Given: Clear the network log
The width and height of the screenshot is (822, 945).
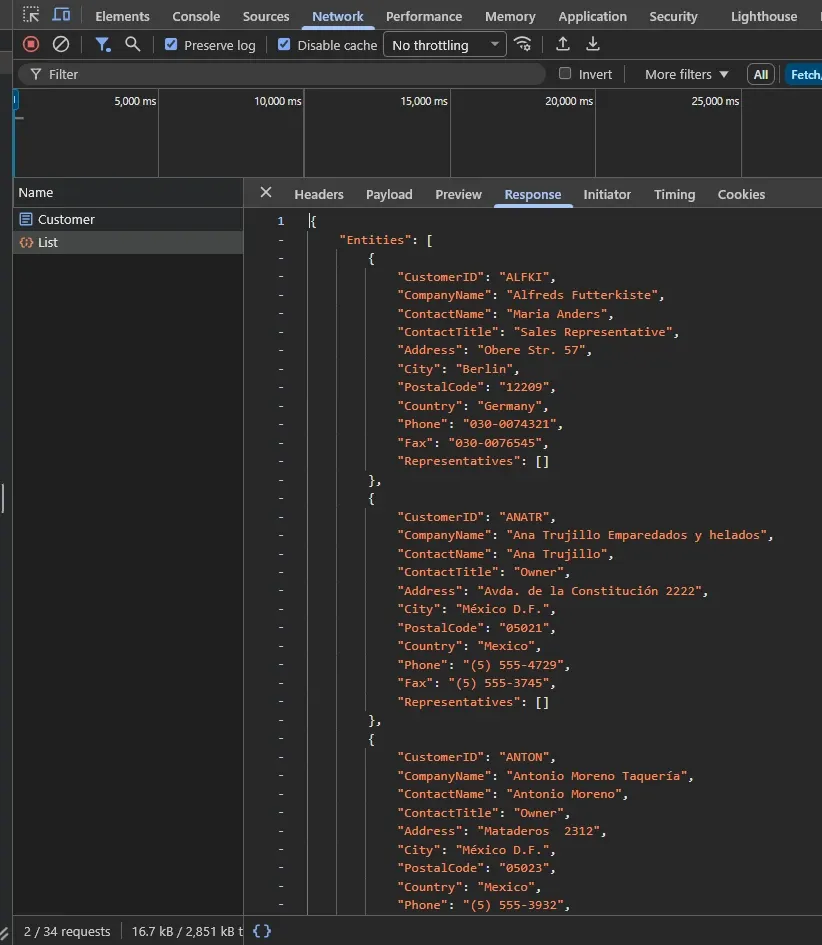Looking at the screenshot, I should pyautogui.click(x=61, y=44).
